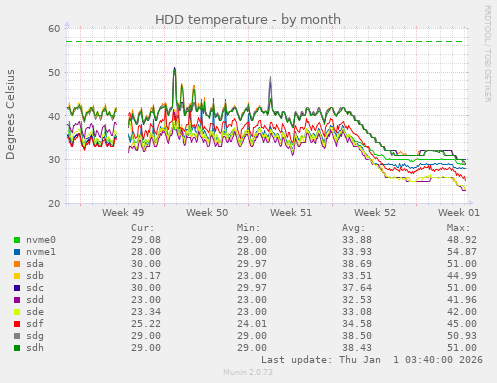Select the nvme0 legend label

(41, 240)
